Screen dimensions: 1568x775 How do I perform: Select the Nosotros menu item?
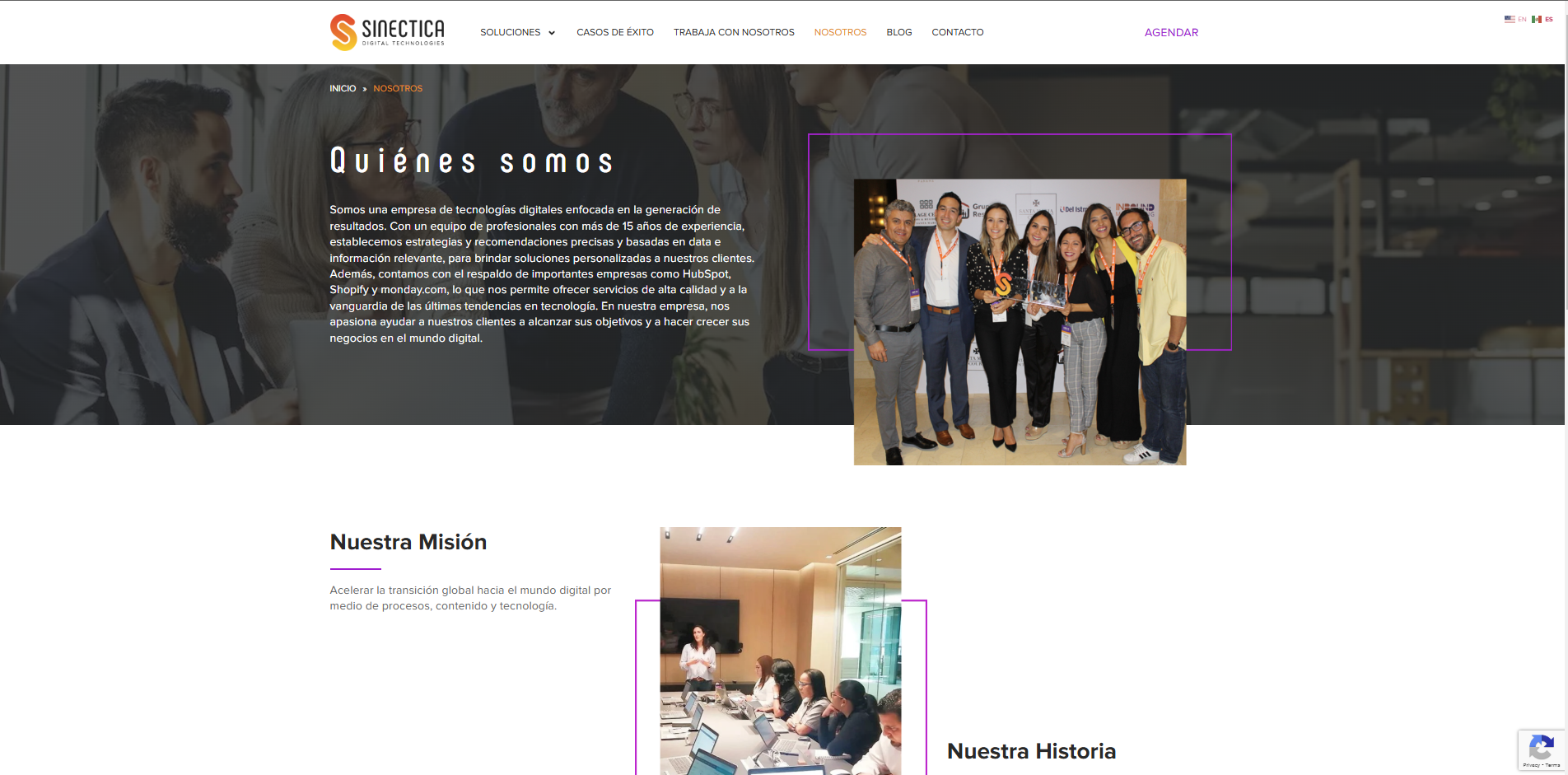840,32
